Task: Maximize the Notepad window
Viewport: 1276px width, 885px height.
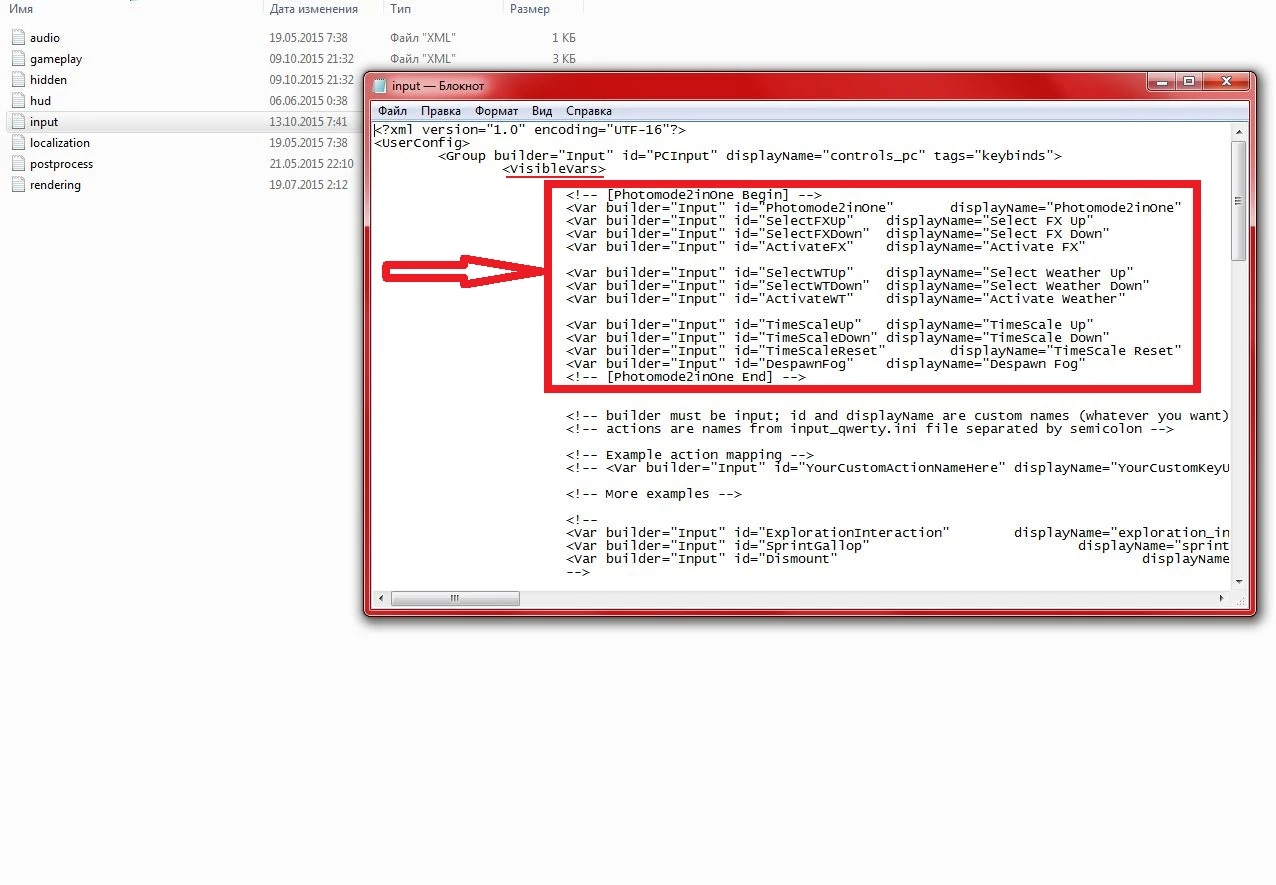Action: [x=1188, y=81]
